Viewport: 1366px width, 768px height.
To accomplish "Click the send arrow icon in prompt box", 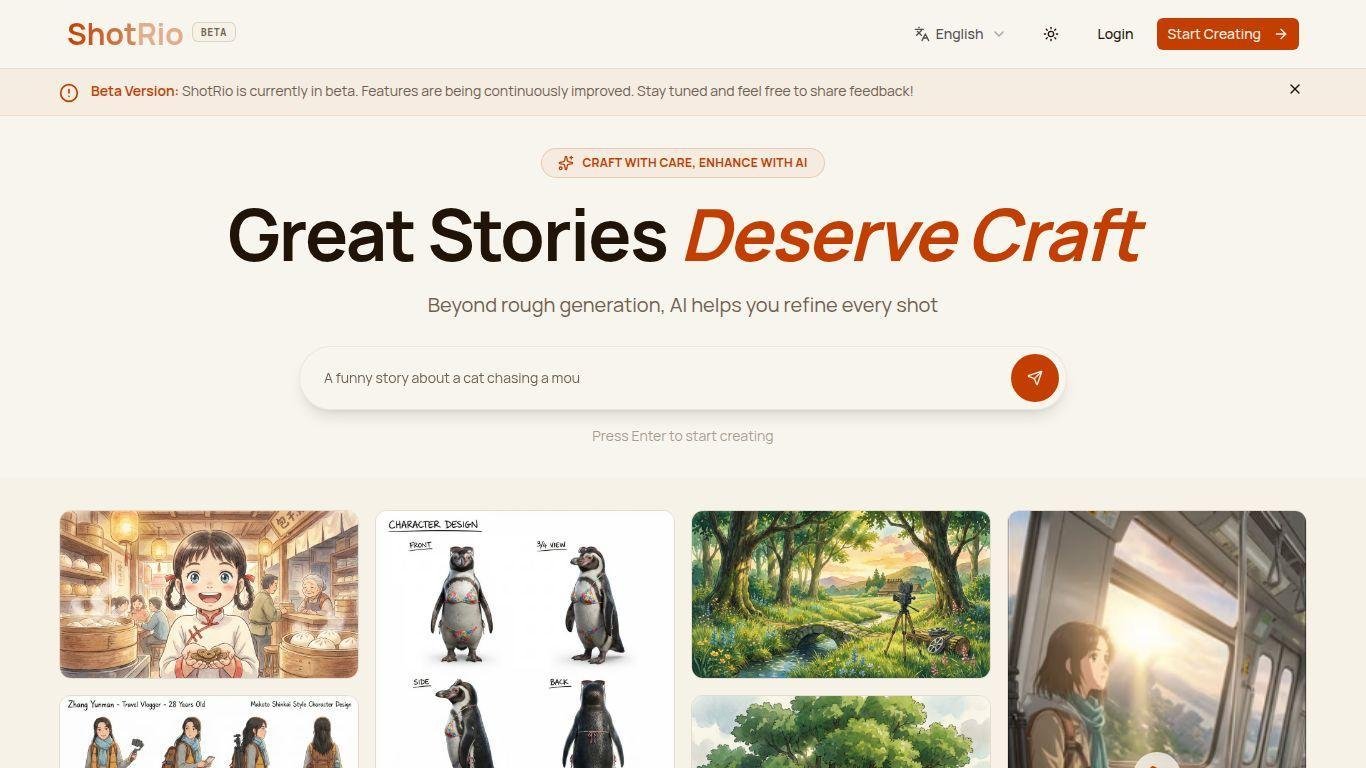I will [x=1035, y=378].
